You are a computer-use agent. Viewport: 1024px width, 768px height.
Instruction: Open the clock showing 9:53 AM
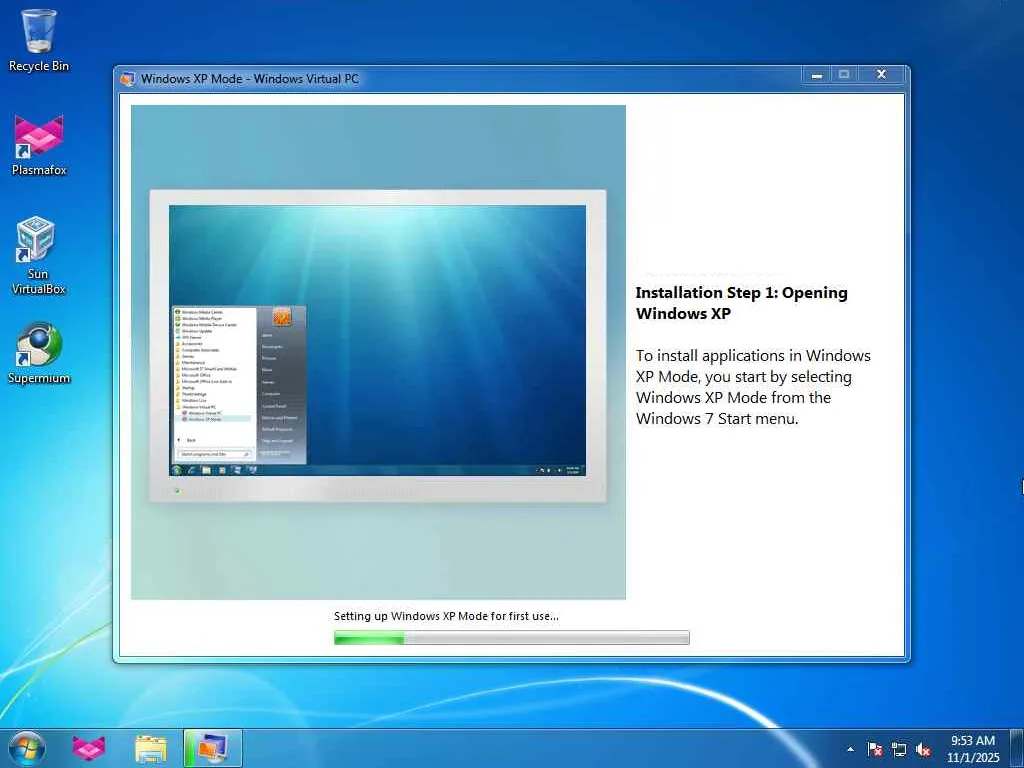pos(973,748)
